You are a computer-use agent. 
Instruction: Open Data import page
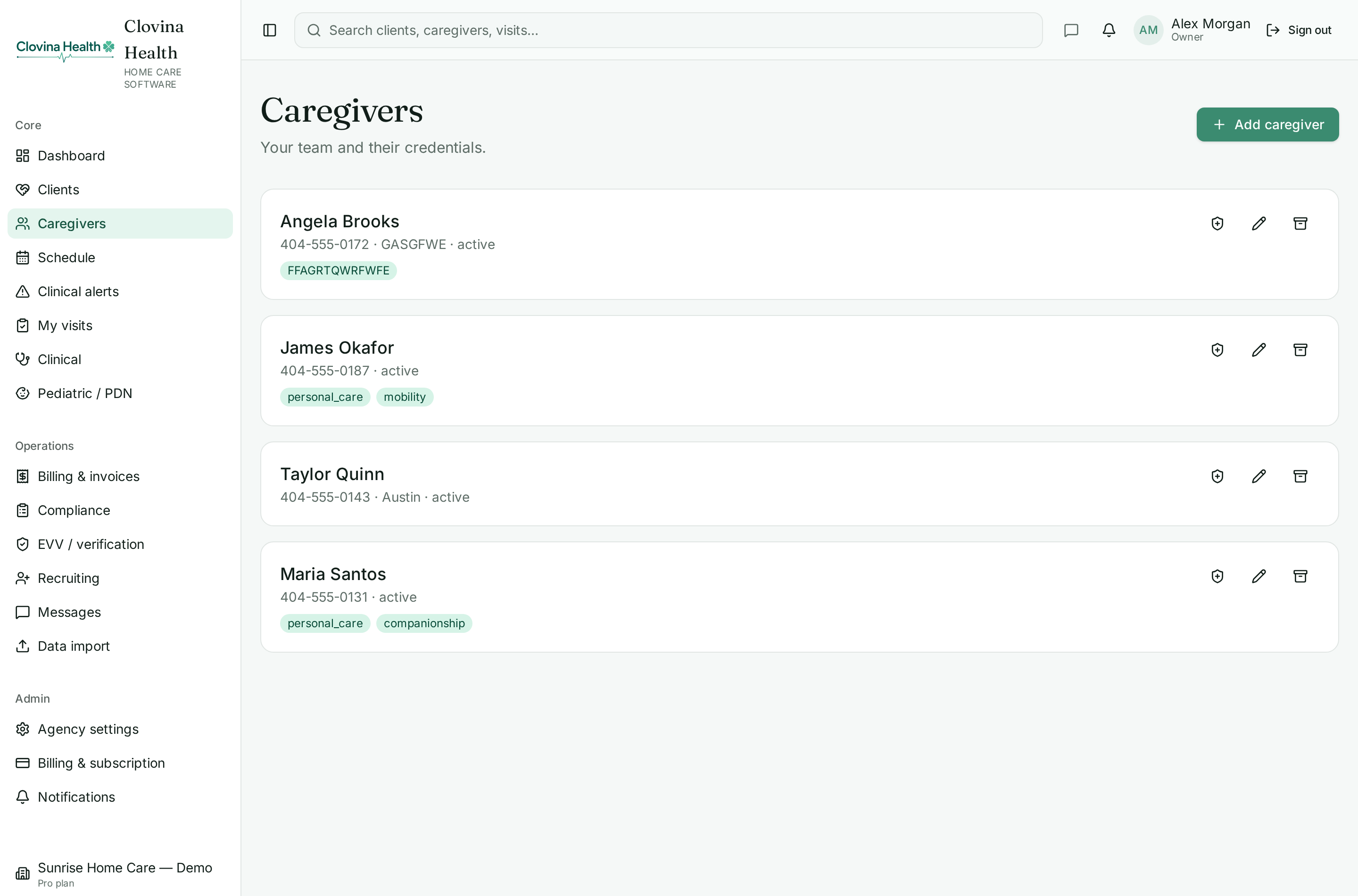point(120,646)
